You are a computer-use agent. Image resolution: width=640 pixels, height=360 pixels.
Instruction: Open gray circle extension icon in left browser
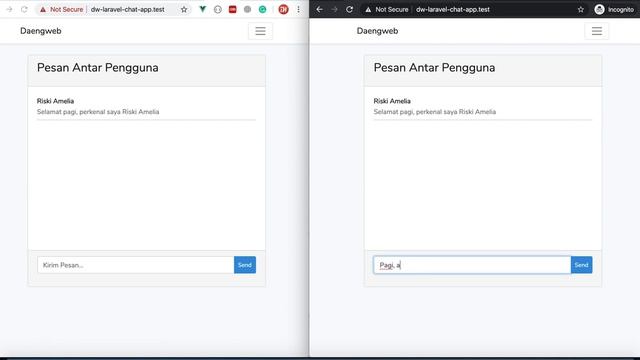(247, 9)
